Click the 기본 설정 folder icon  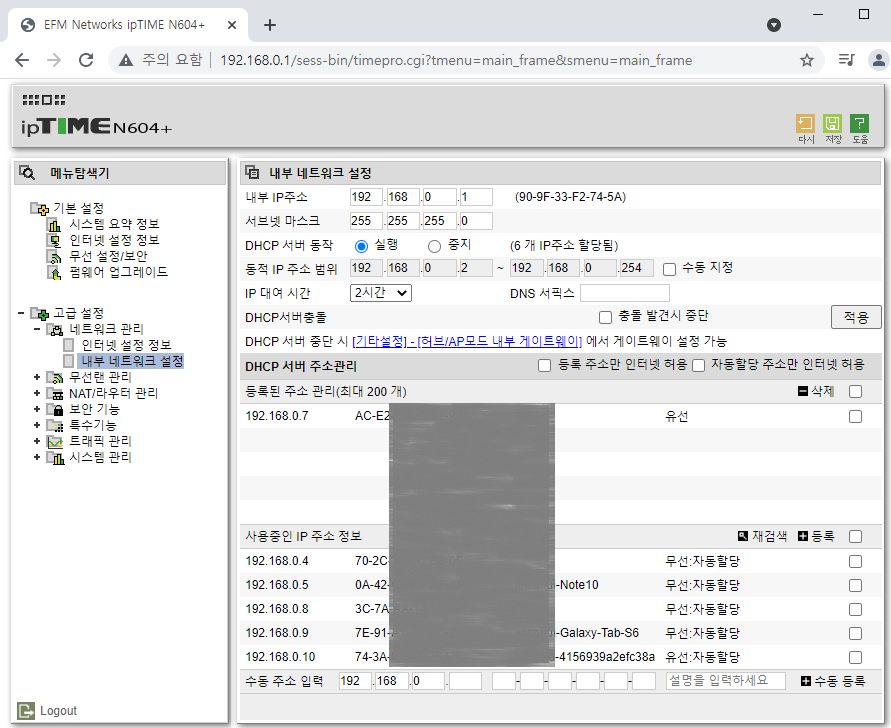40,209
